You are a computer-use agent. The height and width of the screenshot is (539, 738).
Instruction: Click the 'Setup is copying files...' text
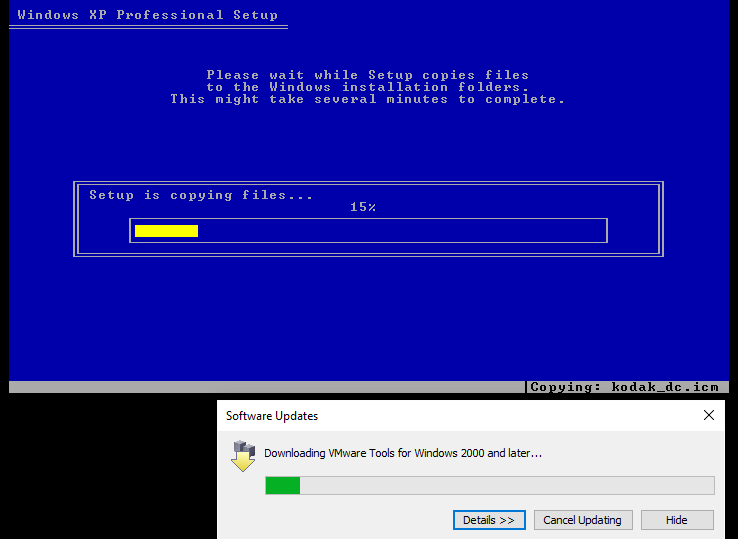[201, 195]
